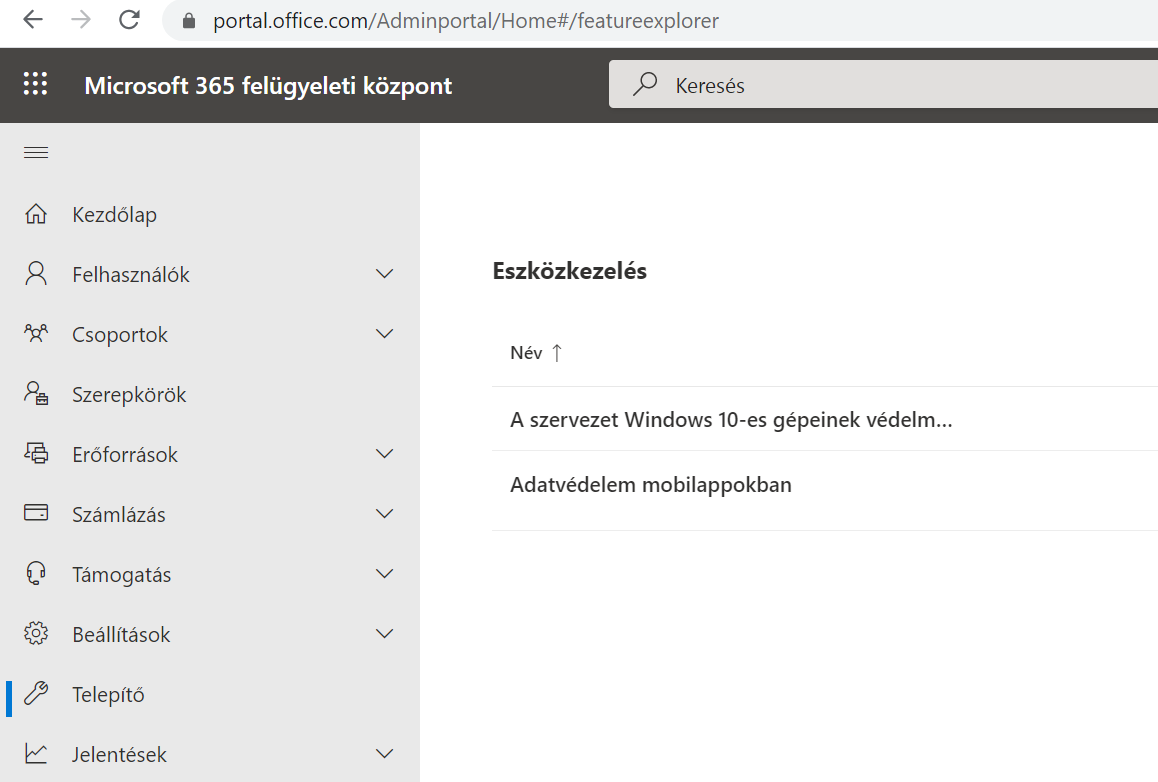The height and width of the screenshot is (782, 1158).
Task: Expand the Jelentések chevron
Action: pos(384,753)
